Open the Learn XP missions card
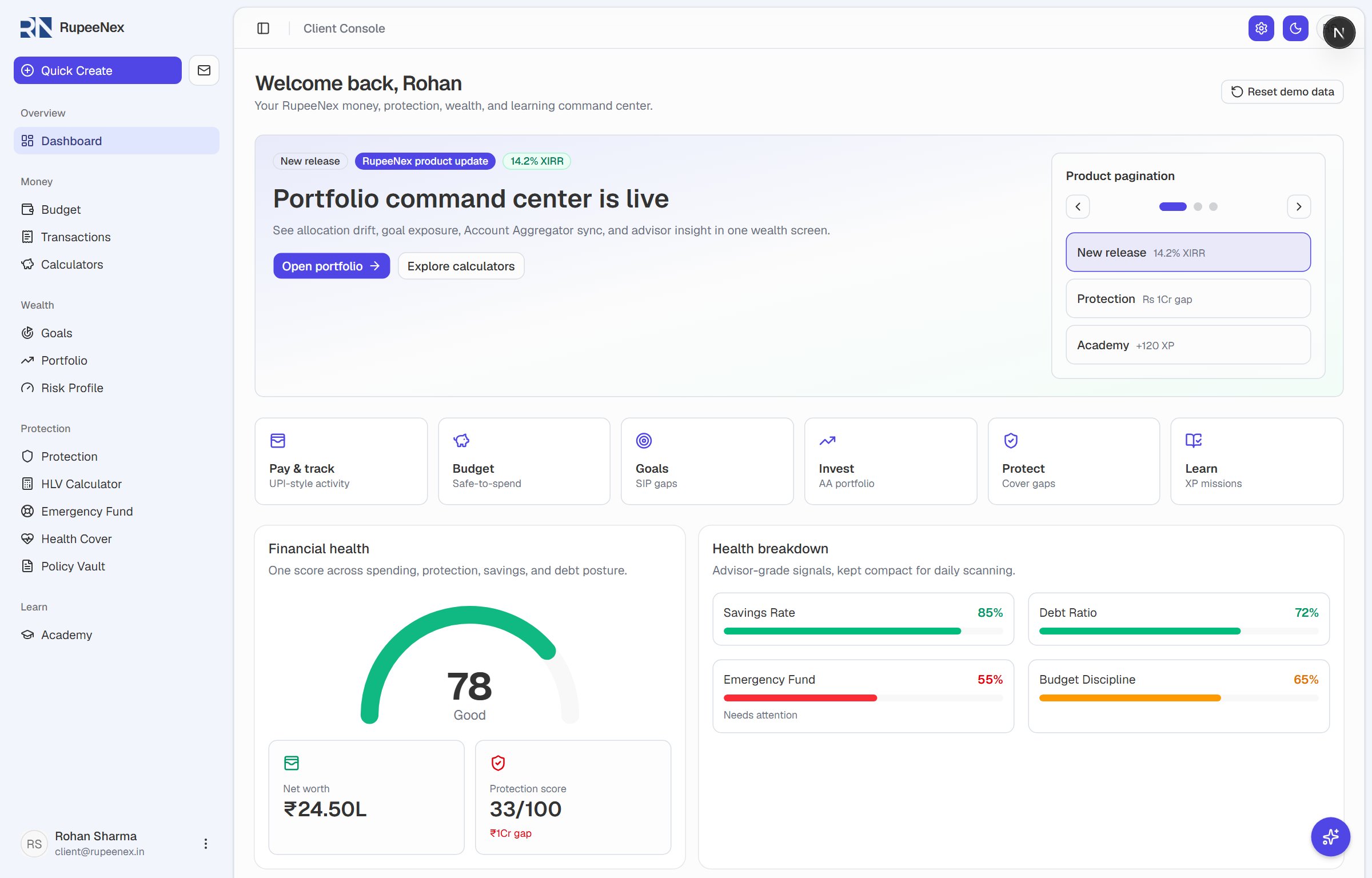The width and height of the screenshot is (1372, 878). (x=1257, y=461)
